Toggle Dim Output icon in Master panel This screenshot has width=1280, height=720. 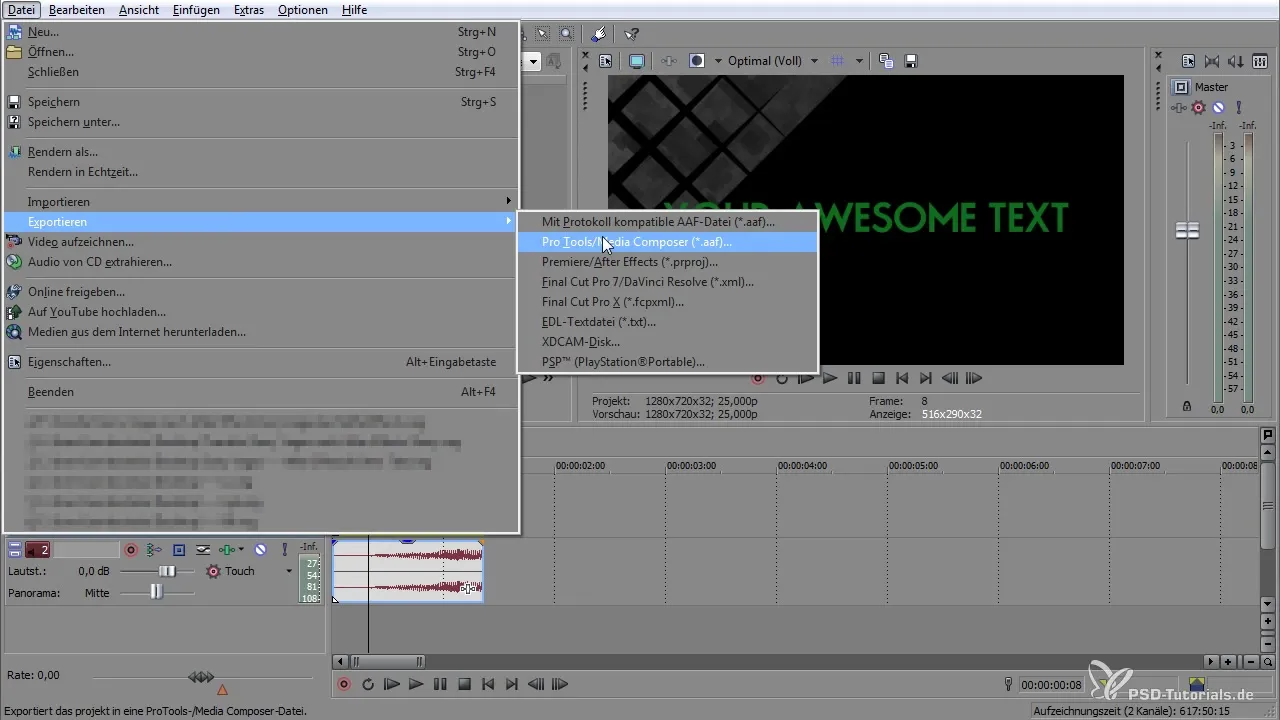click(1236, 61)
